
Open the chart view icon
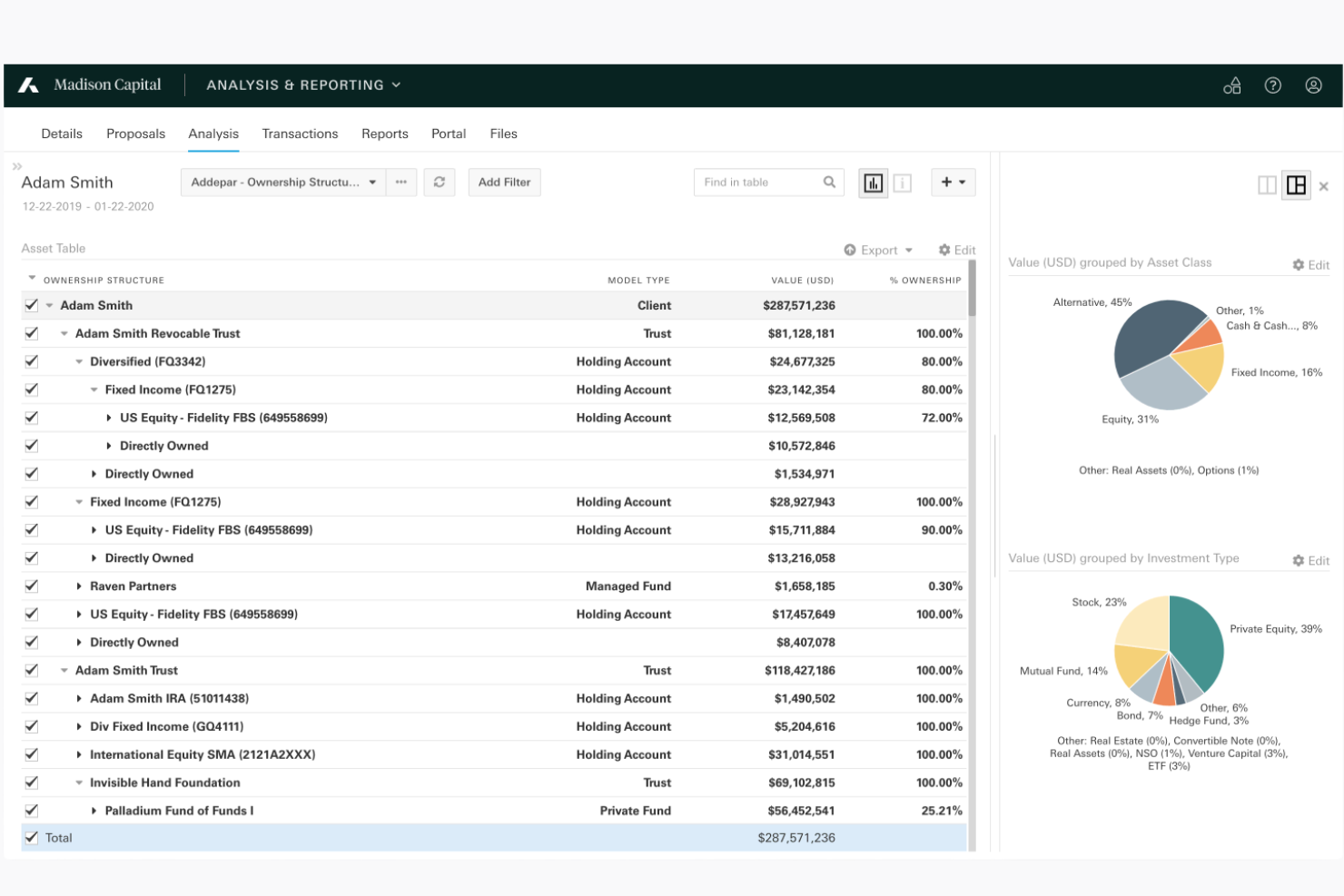(x=873, y=182)
